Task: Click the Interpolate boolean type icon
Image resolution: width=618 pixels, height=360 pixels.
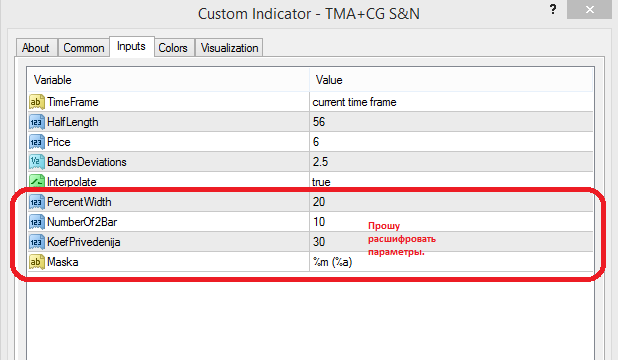Action: [37, 182]
